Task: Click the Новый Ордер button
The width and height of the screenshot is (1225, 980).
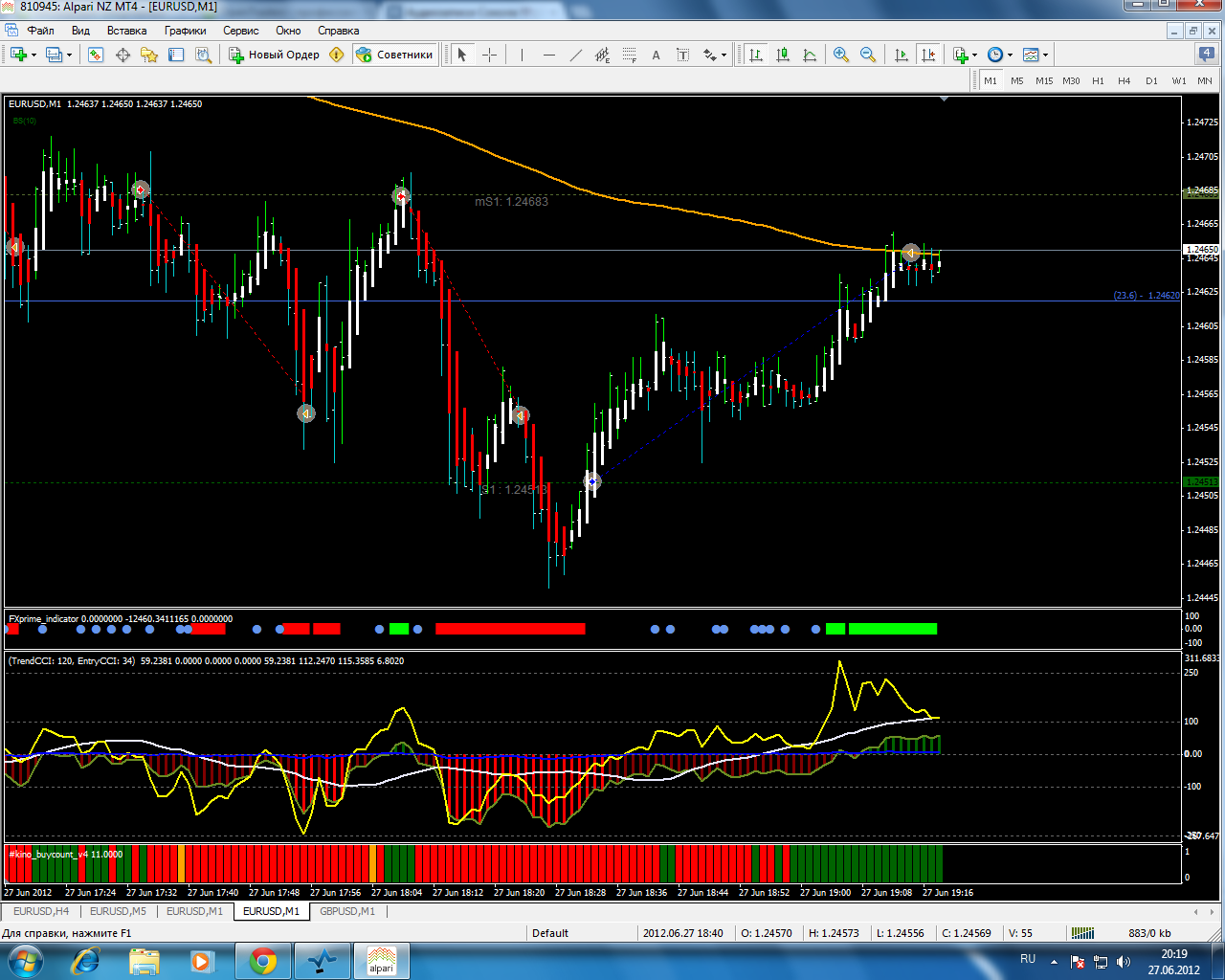Action: pyautogui.click(x=274, y=55)
